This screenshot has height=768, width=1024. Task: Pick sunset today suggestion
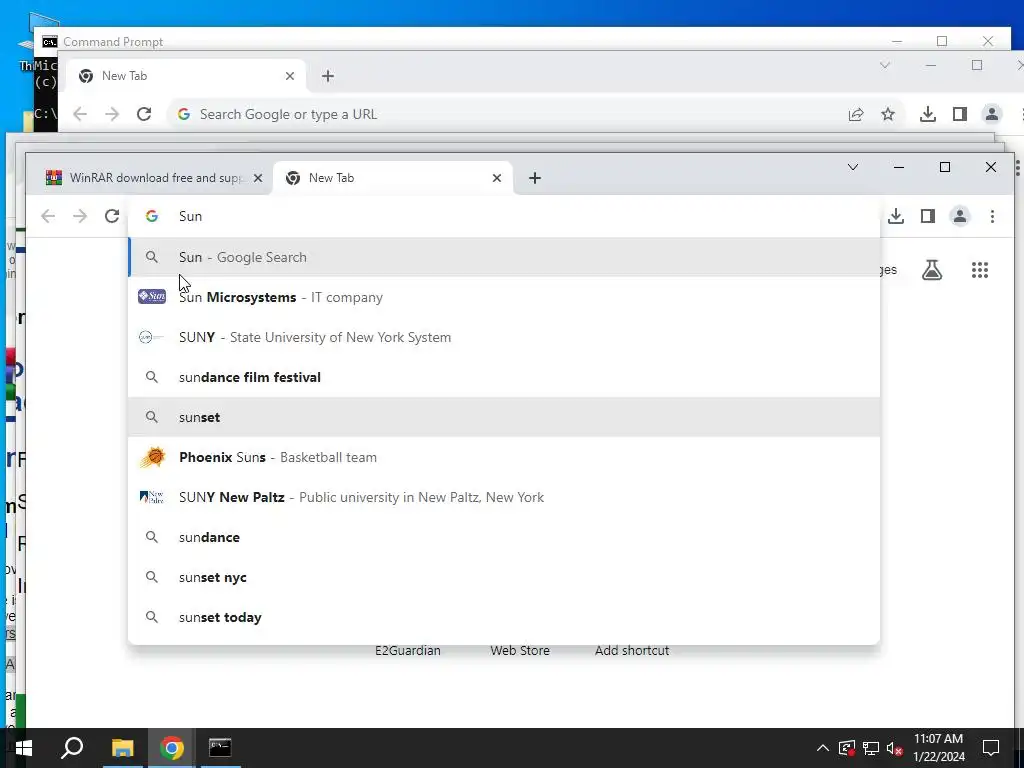tap(504, 617)
